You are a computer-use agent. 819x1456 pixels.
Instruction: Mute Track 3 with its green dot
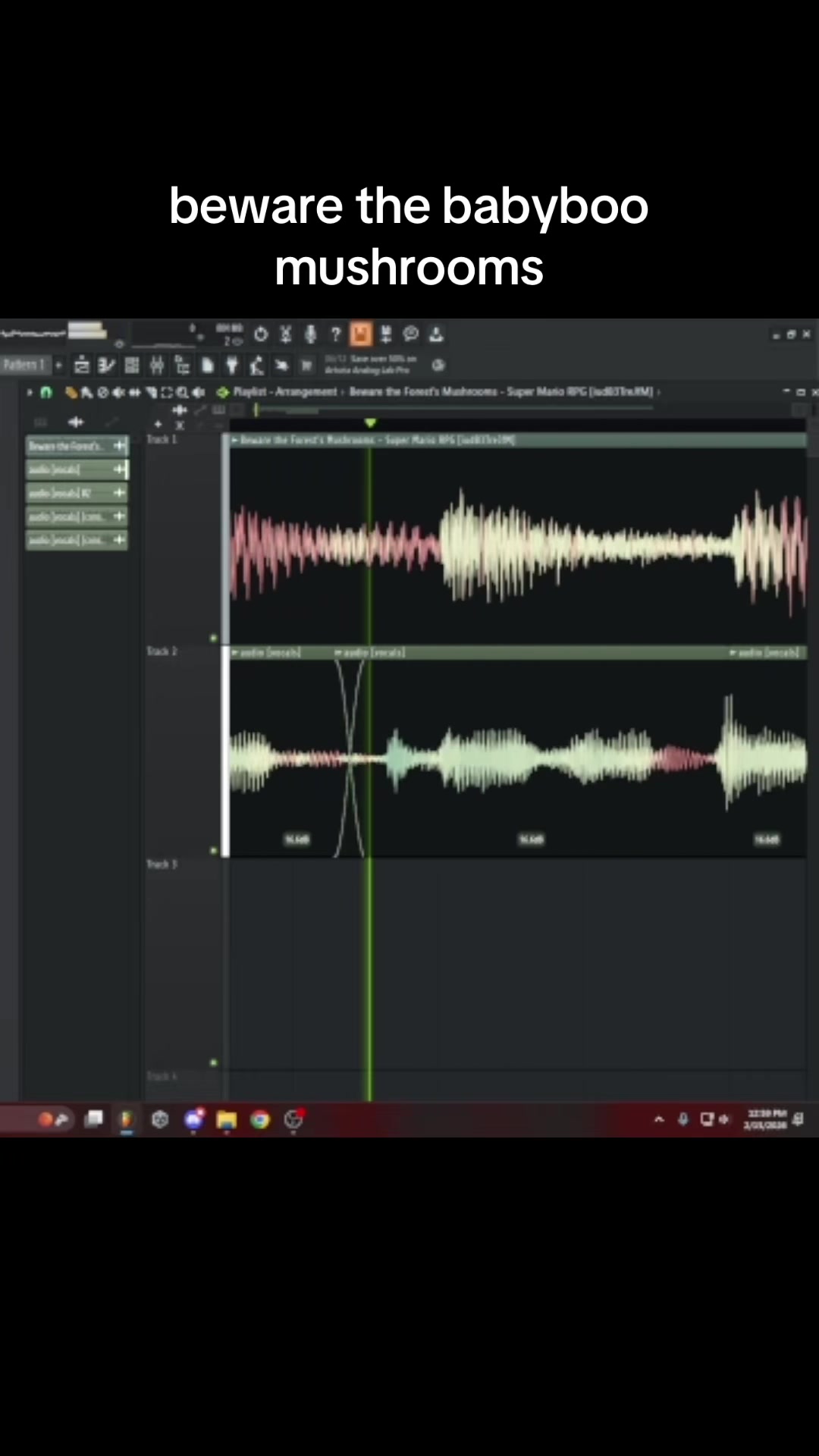213,1062
